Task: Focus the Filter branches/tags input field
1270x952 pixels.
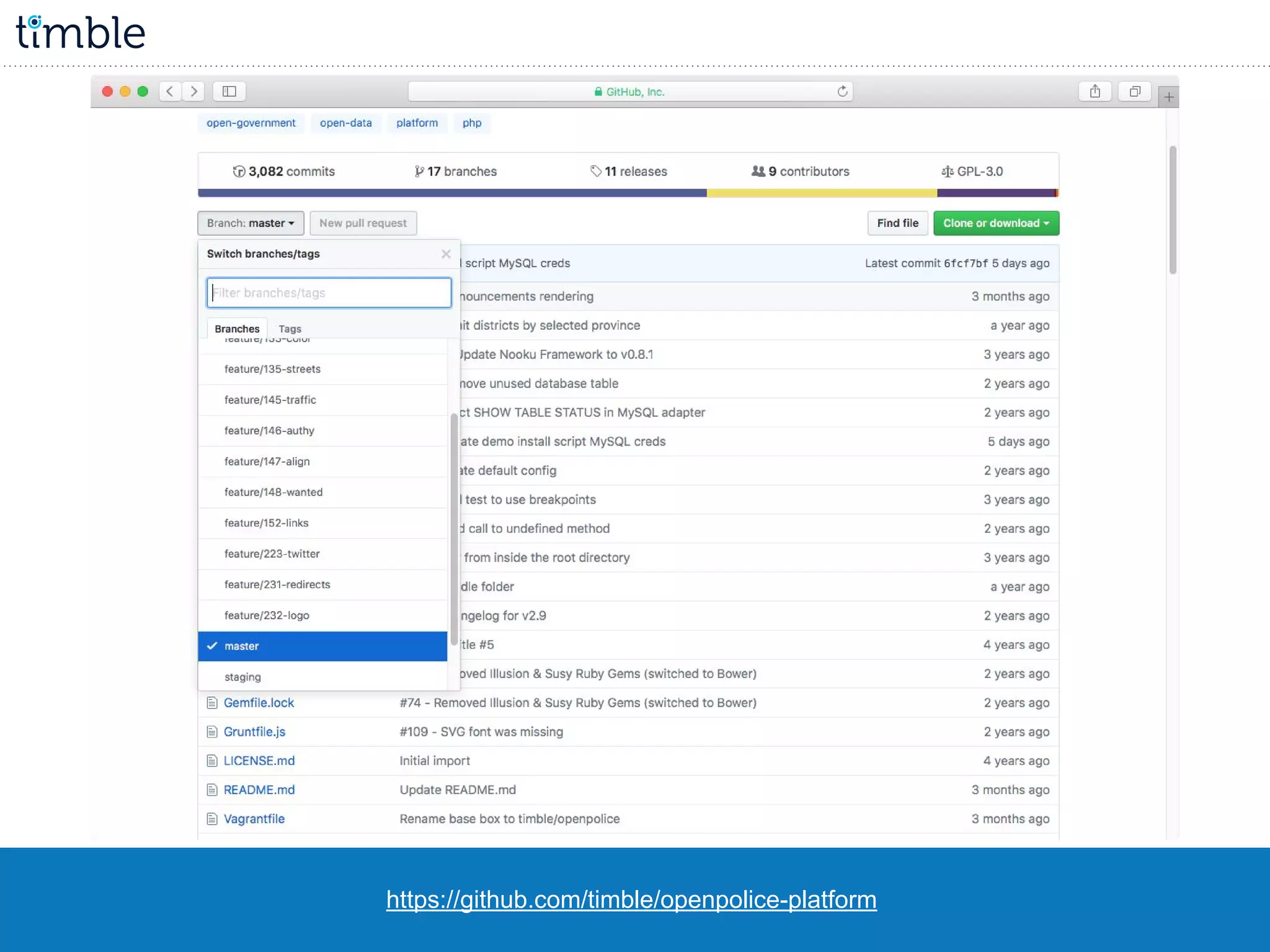Action: pos(329,293)
